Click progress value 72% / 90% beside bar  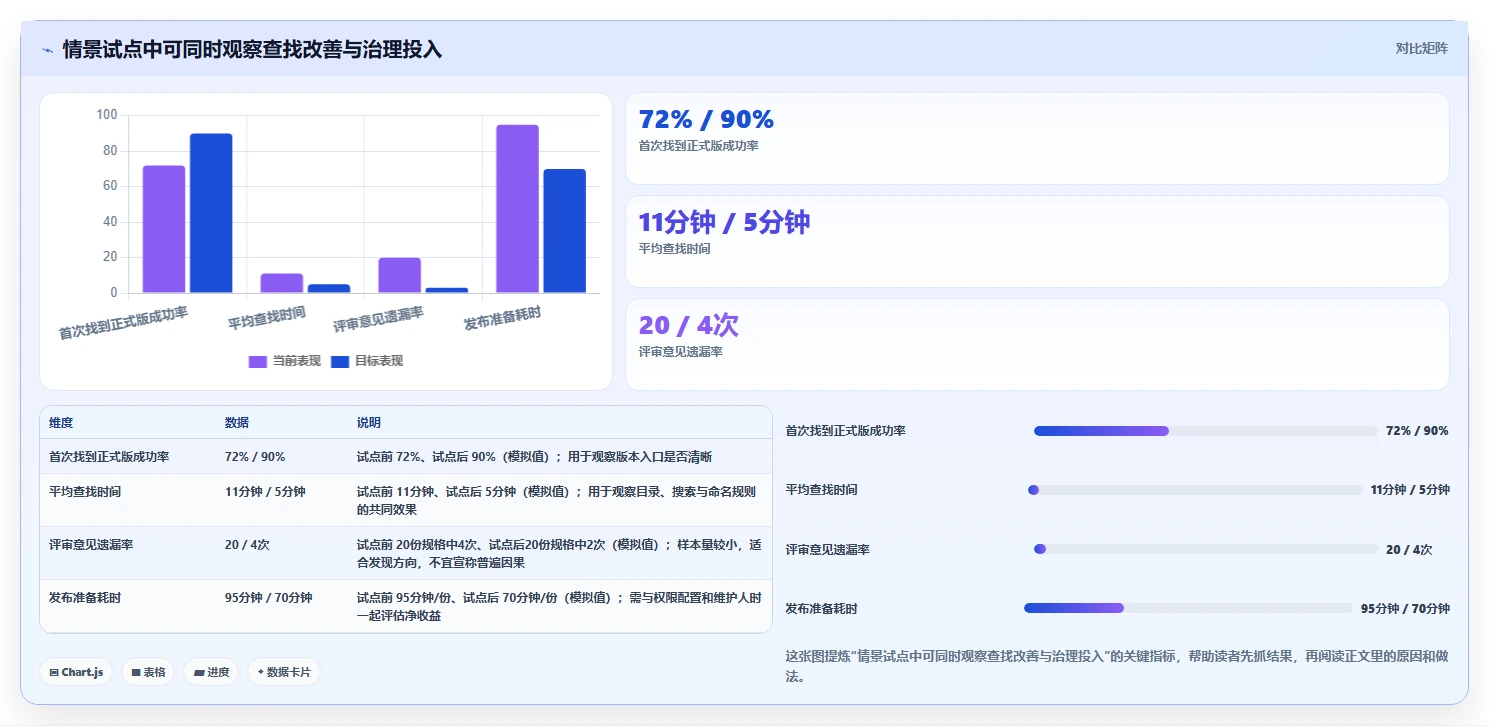click(x=1417, y=431)
